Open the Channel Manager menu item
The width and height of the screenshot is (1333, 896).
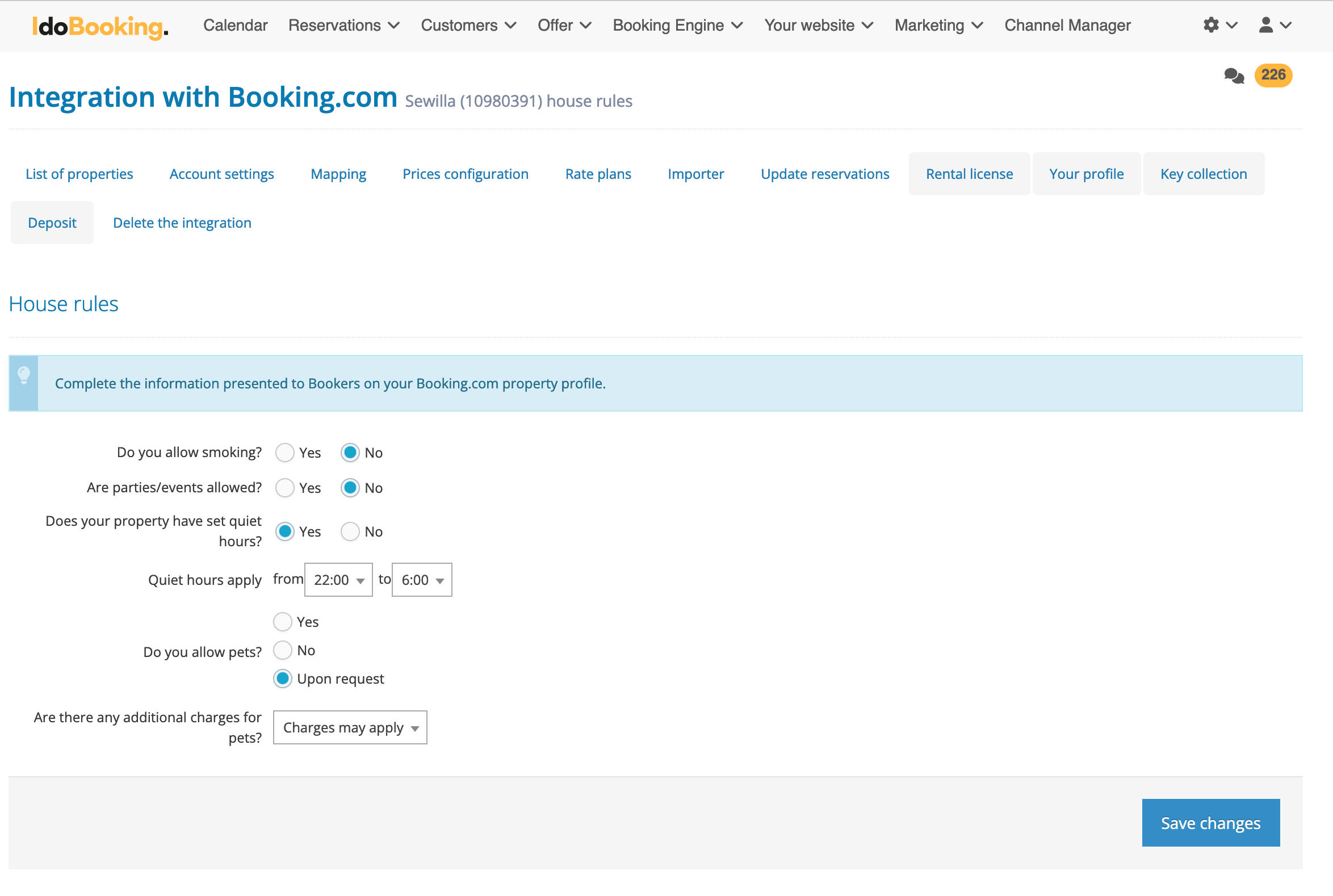point(1067,25)
